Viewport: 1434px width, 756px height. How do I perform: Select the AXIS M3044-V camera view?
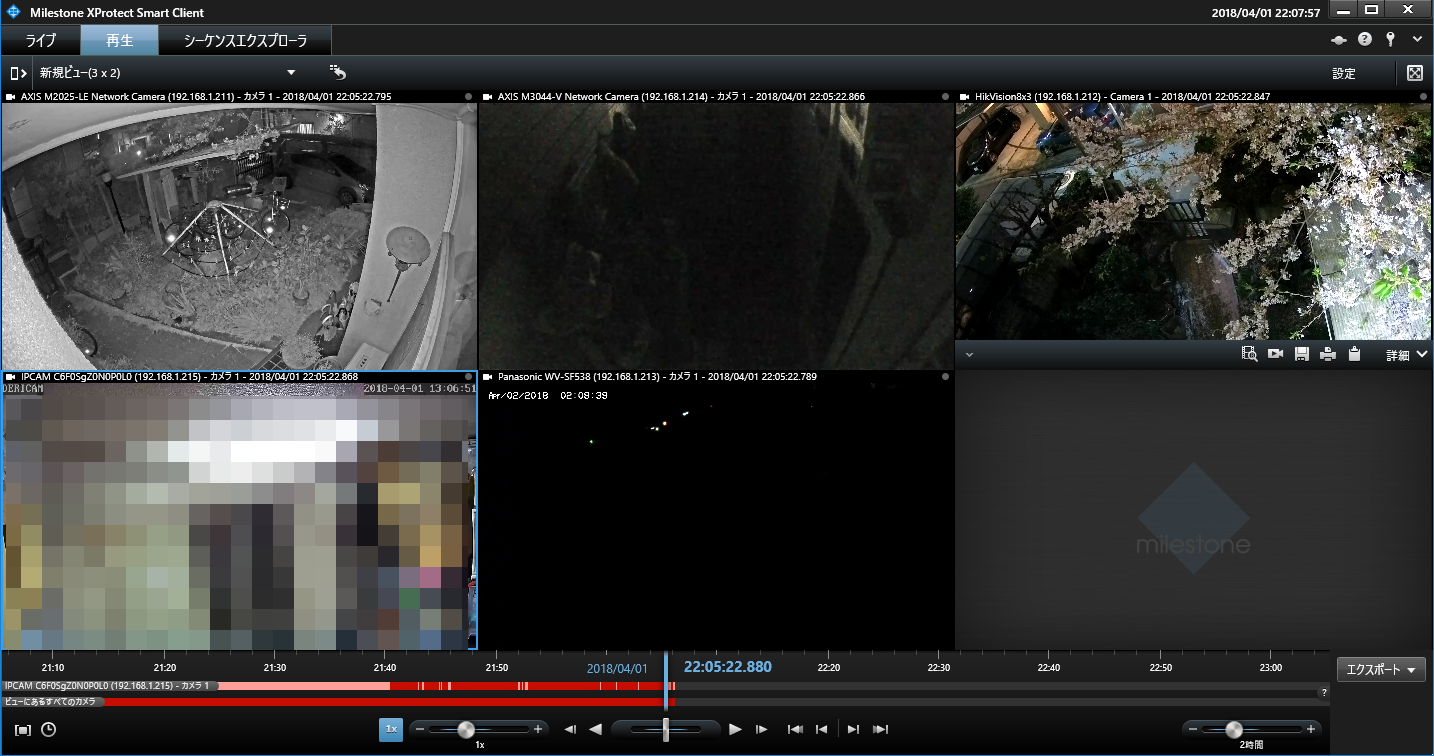(716, 236)
